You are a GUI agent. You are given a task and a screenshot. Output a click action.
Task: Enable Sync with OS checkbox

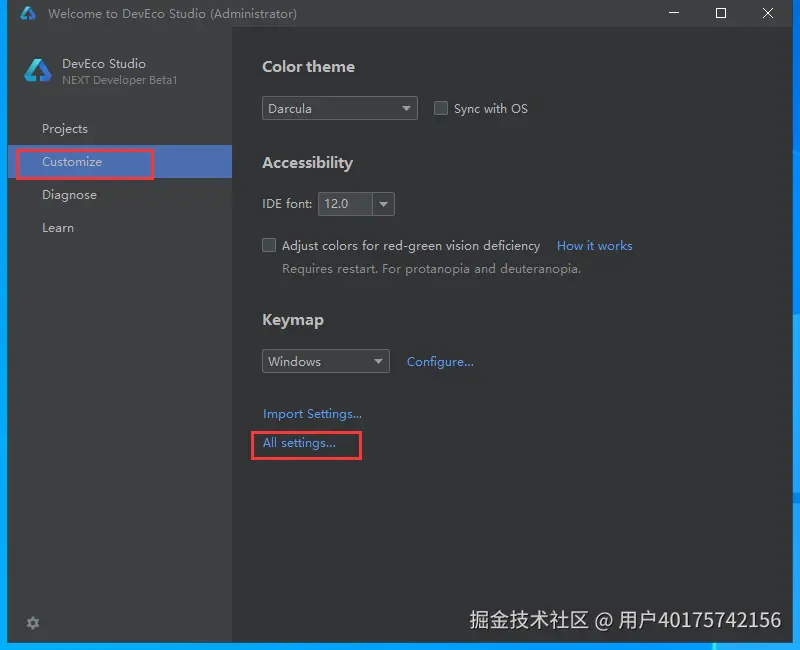[x=441, y=108]
